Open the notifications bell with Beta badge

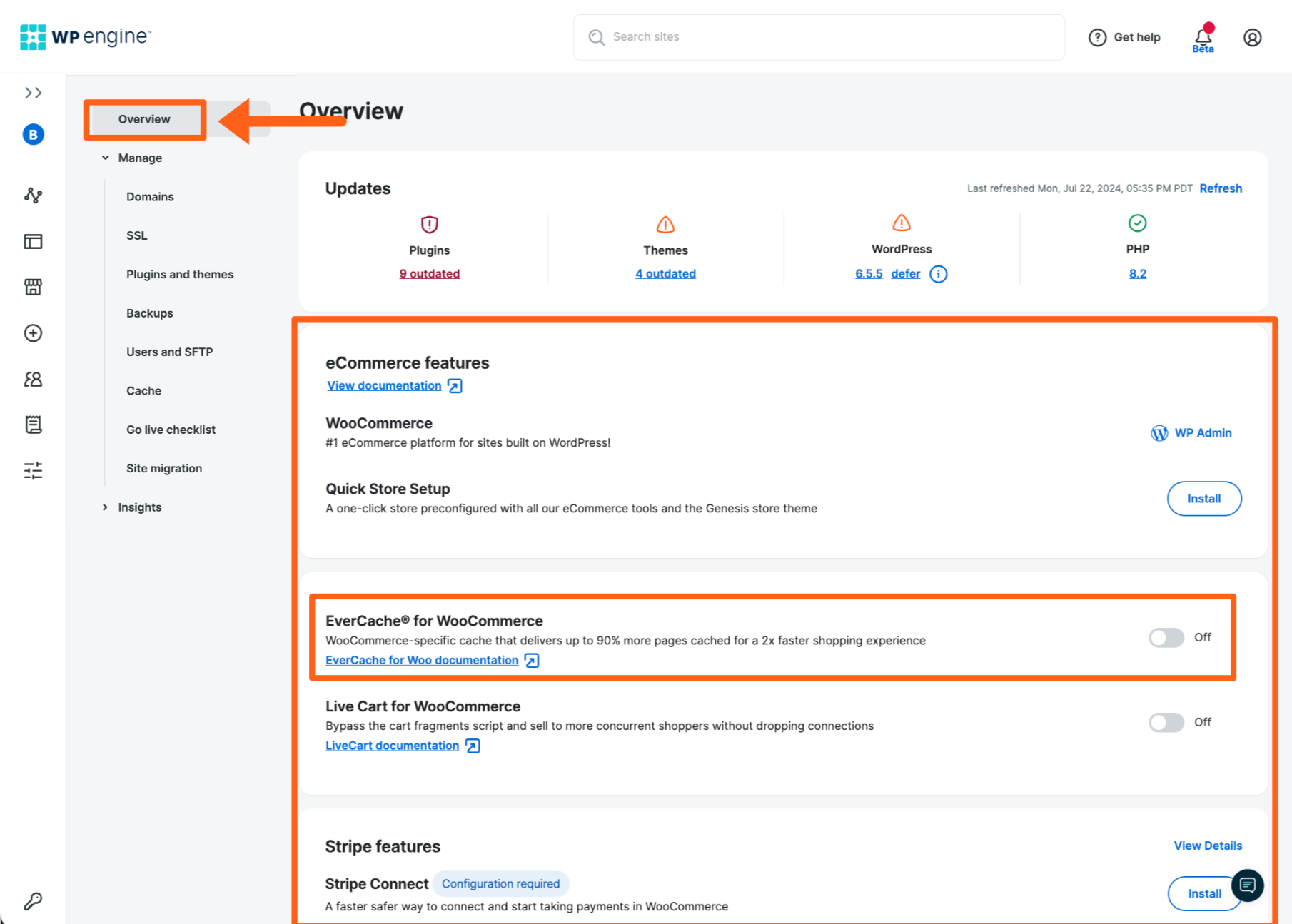(1203, 36)
